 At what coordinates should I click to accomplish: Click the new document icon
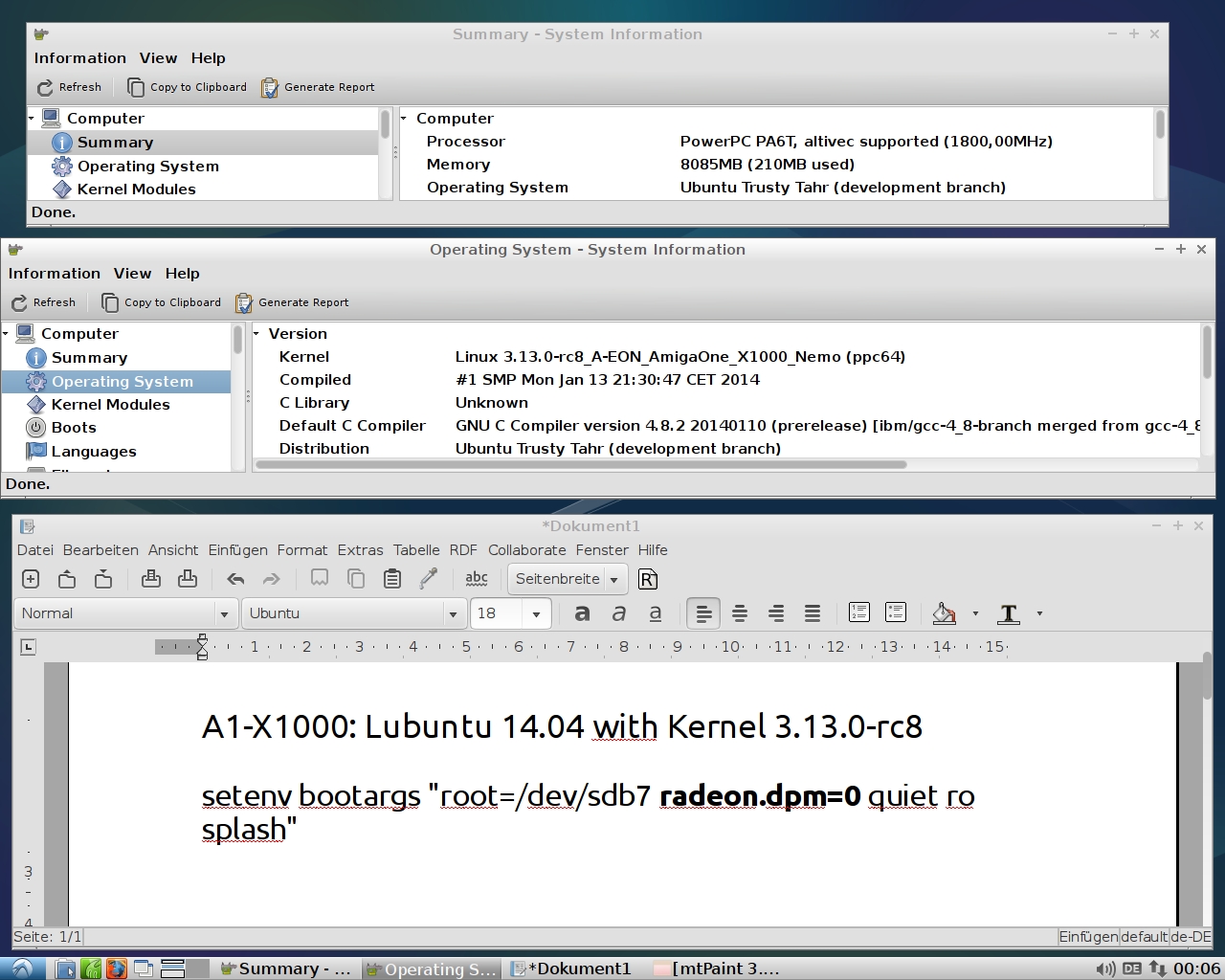[31, 579]
